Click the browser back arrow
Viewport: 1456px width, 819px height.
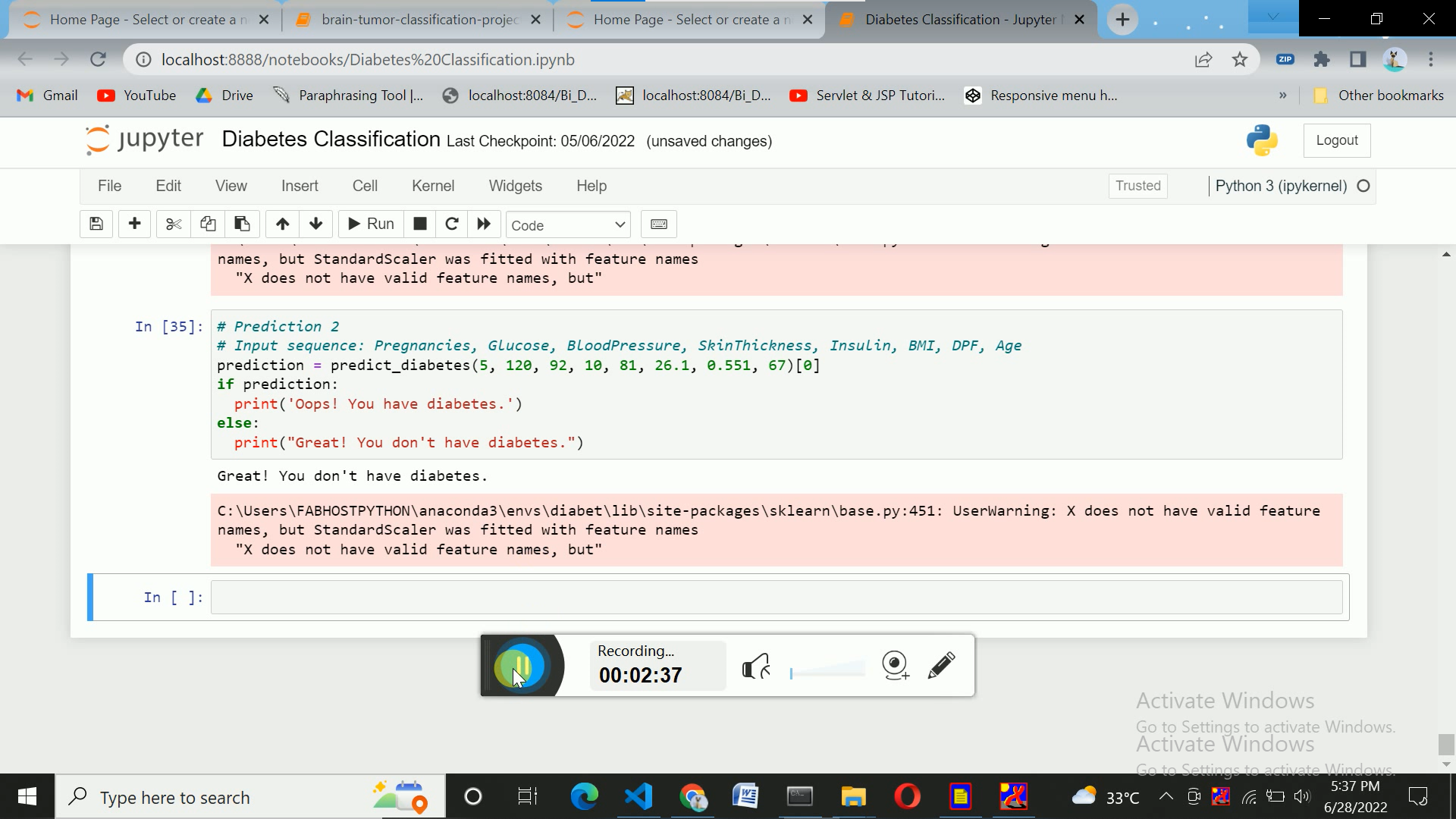25,59
